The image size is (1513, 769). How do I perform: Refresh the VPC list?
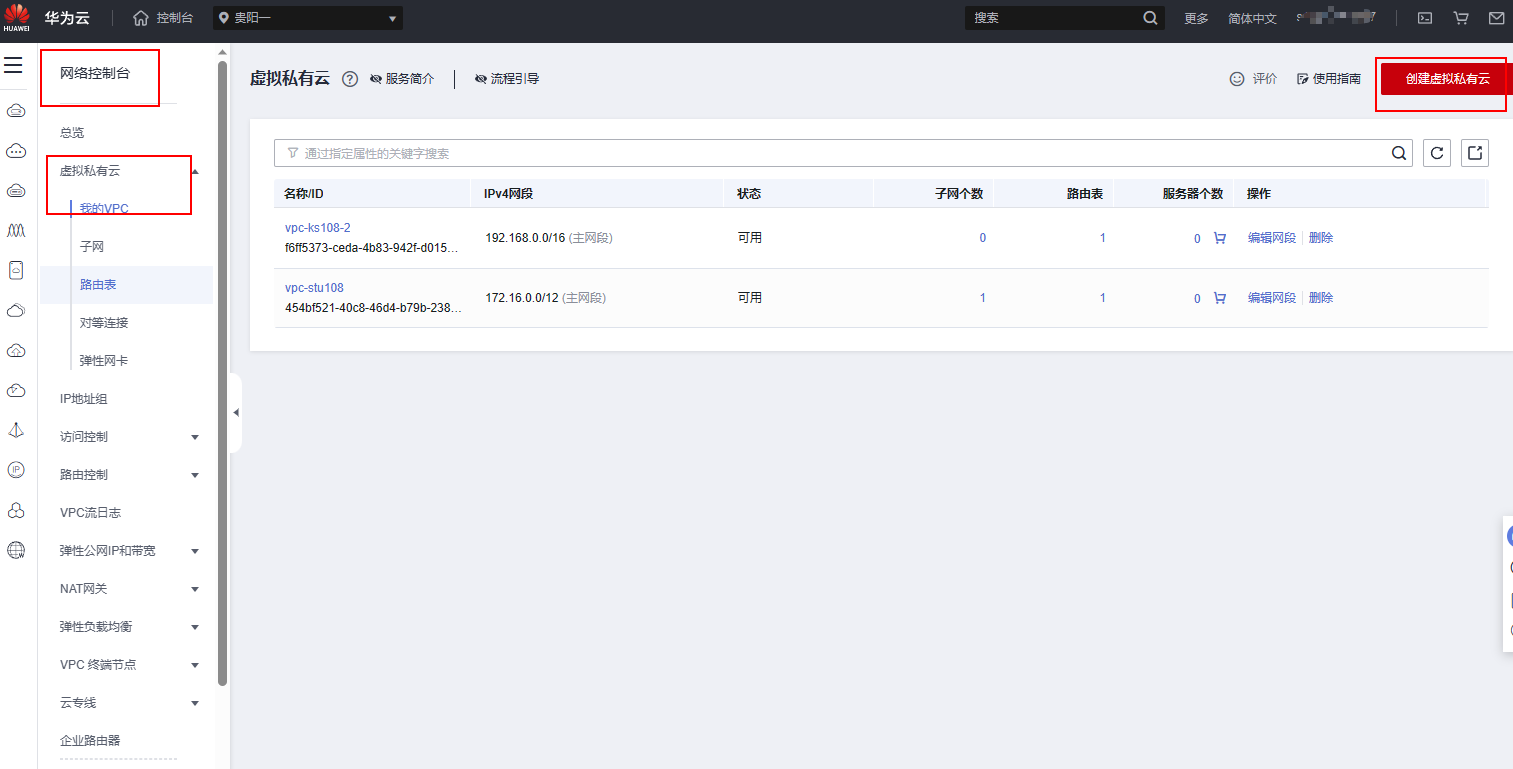(1437, 153)
